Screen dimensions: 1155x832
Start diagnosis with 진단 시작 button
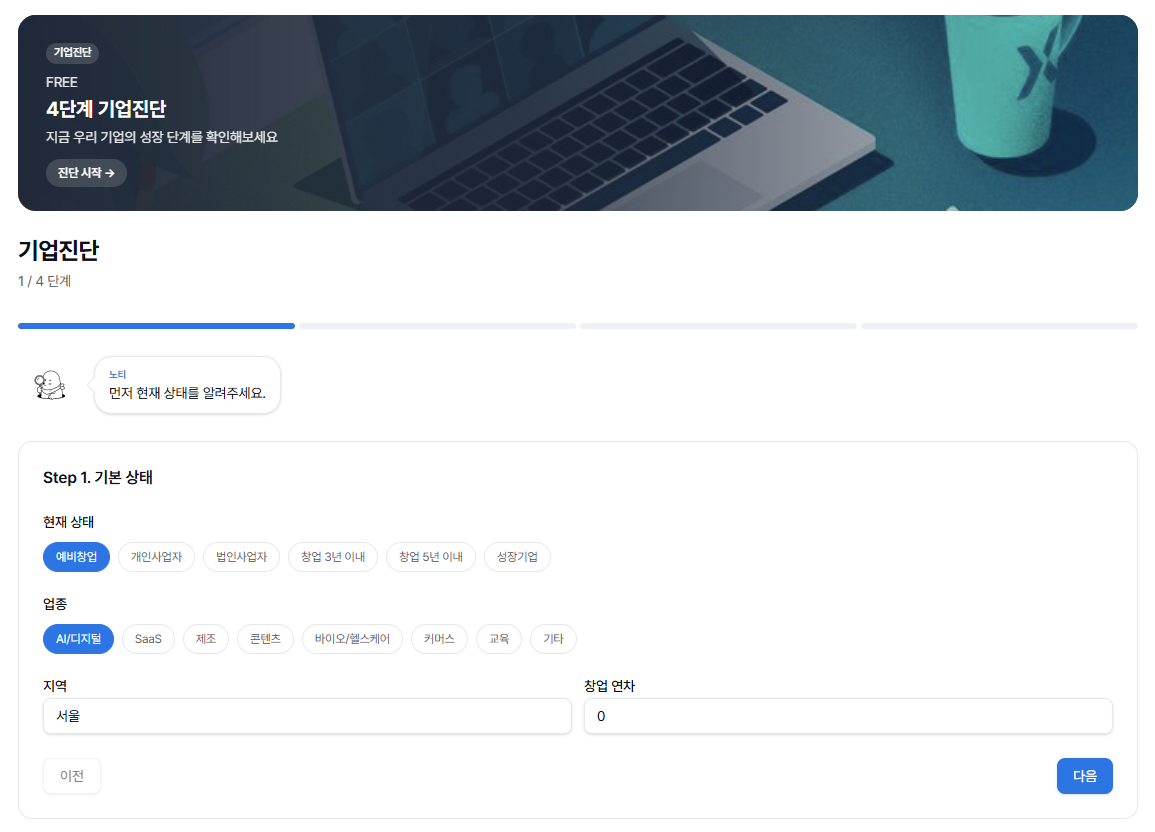86,173
